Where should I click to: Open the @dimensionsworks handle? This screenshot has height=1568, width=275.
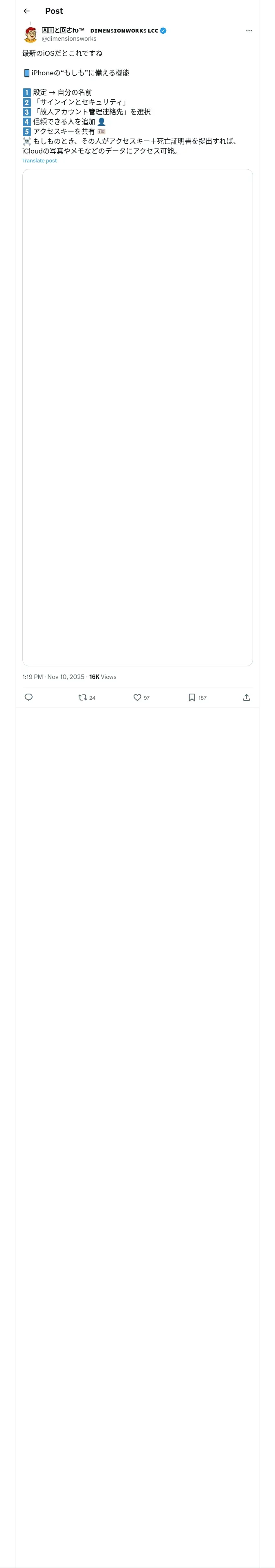[69, 38]
